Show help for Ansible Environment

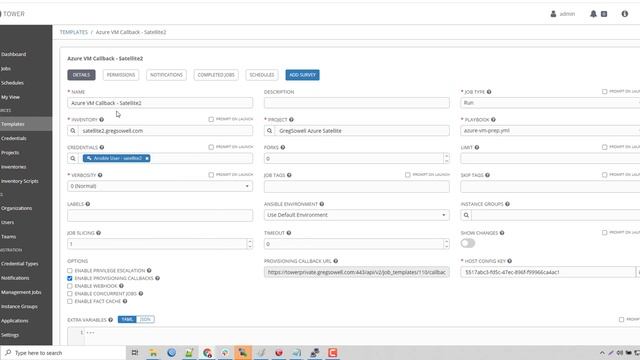coord(322,204)
